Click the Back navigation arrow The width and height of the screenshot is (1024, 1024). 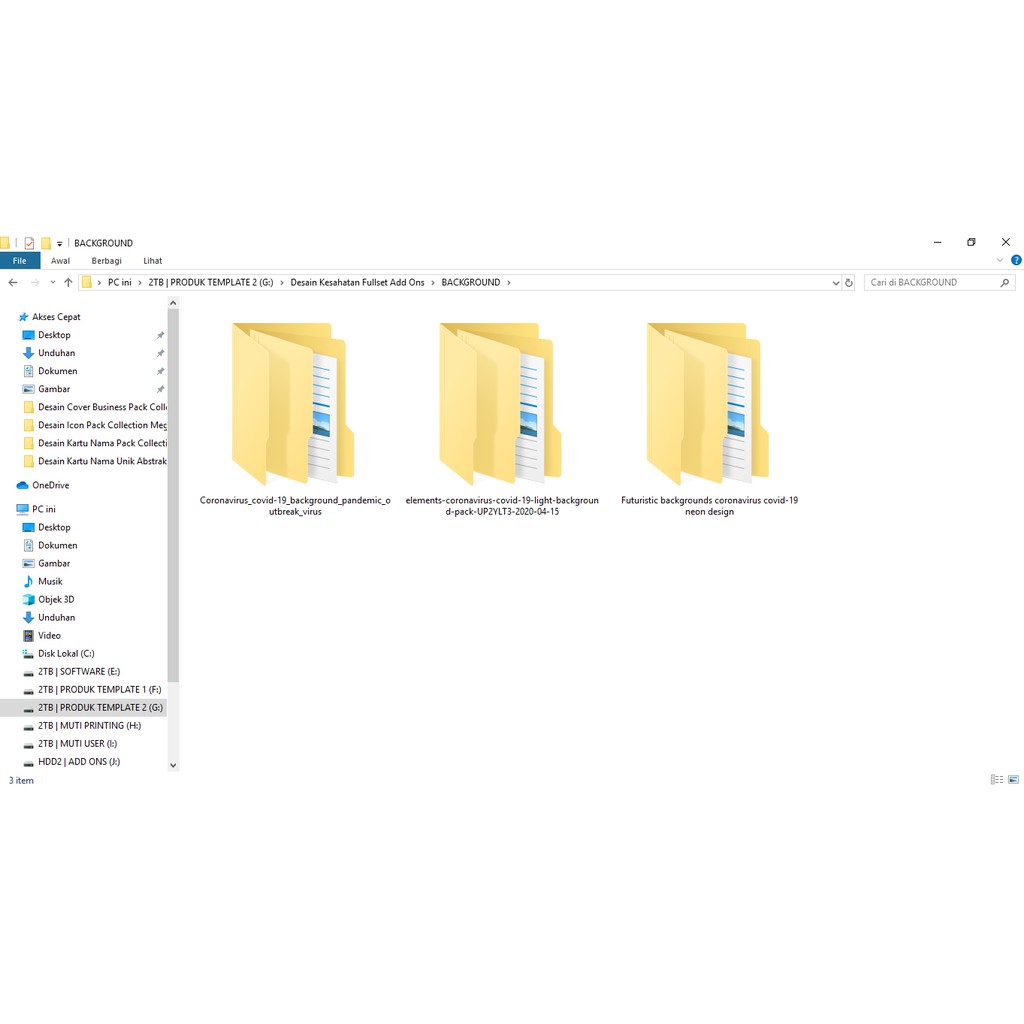[x=13, y=283]
